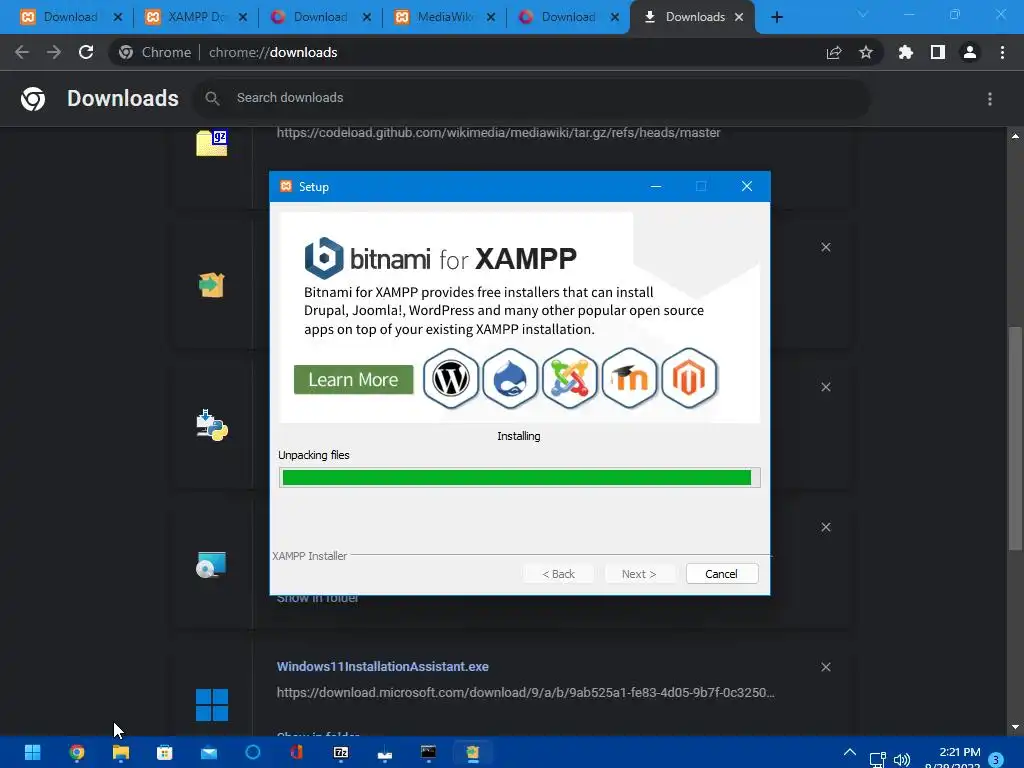Click the Learn More button
The image size is (1024, 768).
pyautogui.click(x=353, y=379)
